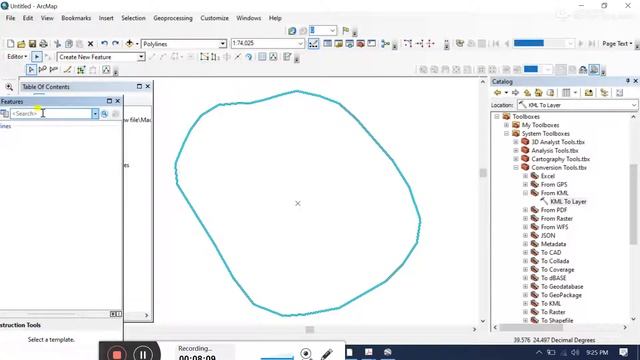Viewport: 640px width, 360px height.
Task: Close the Create Features panel
Action: pos(118,101)
